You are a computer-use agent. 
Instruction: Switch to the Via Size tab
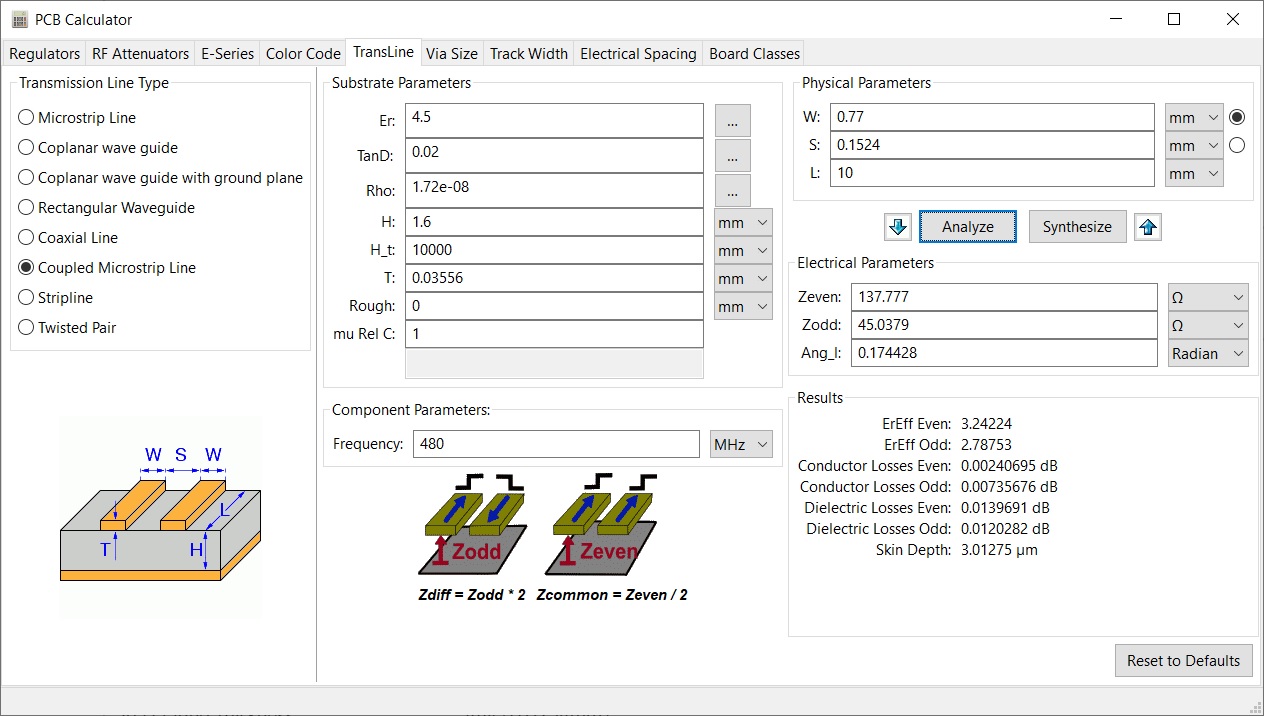(452, 53)
